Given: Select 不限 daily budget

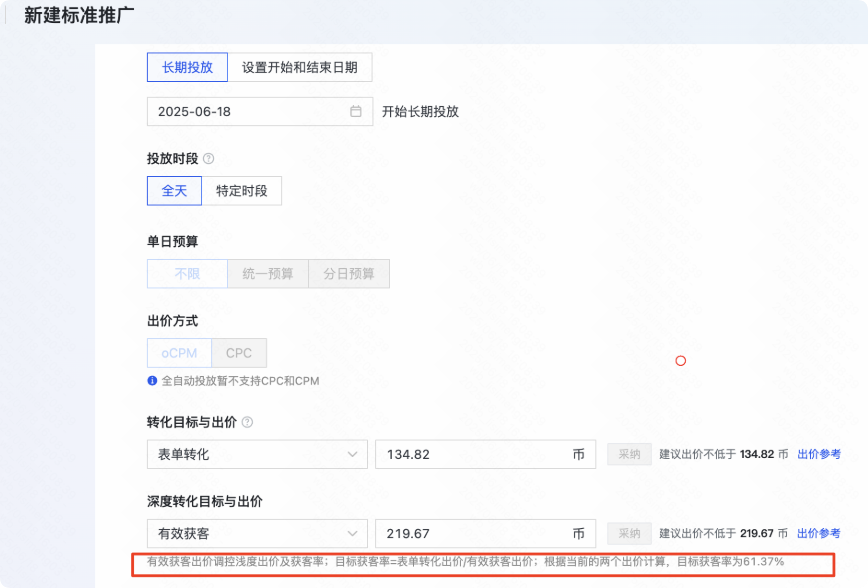Looking at the screenshot, I should 187,274.
